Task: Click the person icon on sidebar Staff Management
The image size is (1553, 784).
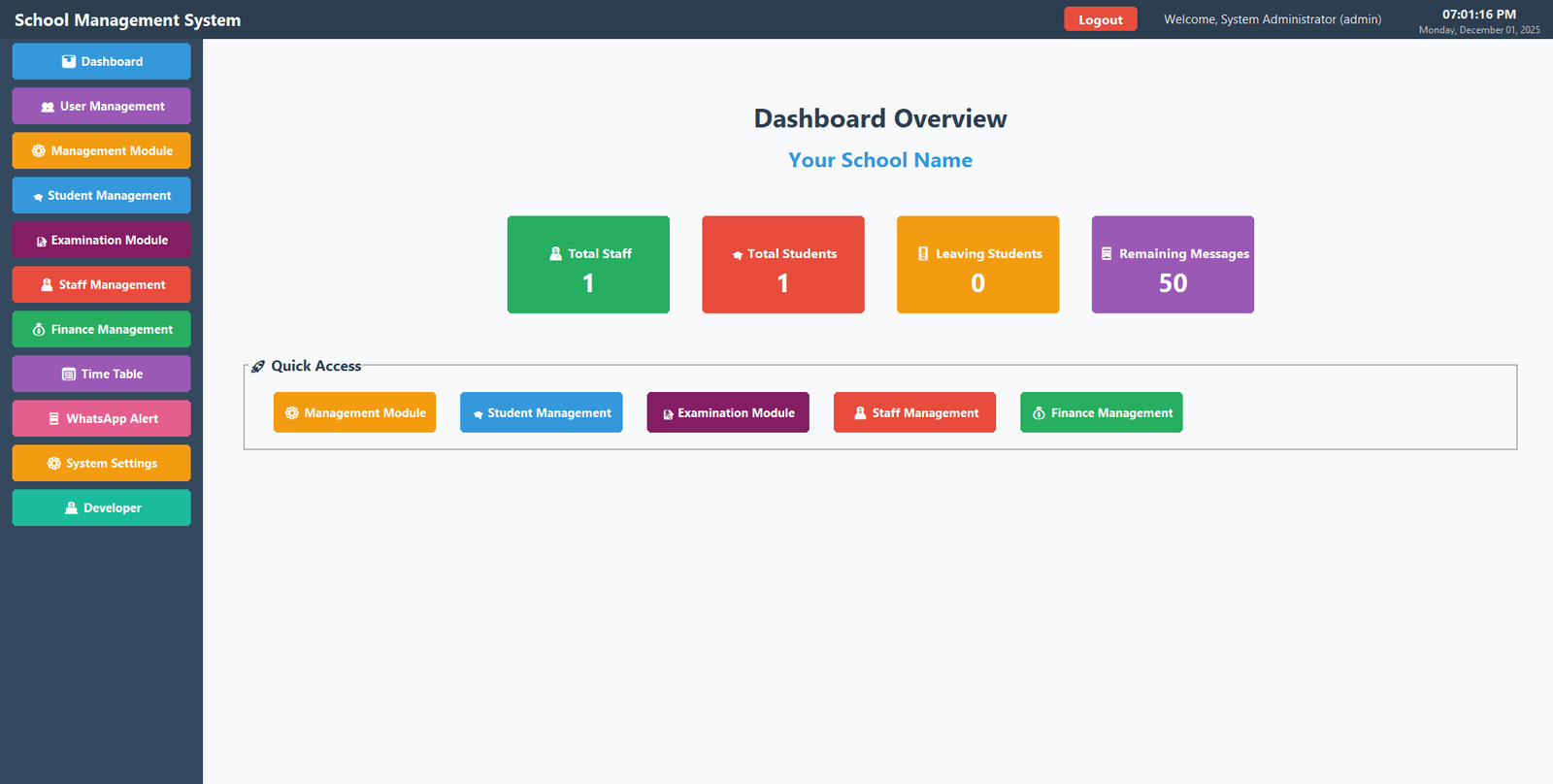Action: 47,284
